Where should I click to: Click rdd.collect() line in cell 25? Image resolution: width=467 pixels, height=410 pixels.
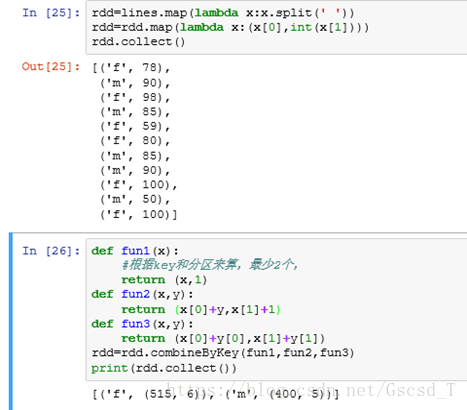[x=138, y=42]
